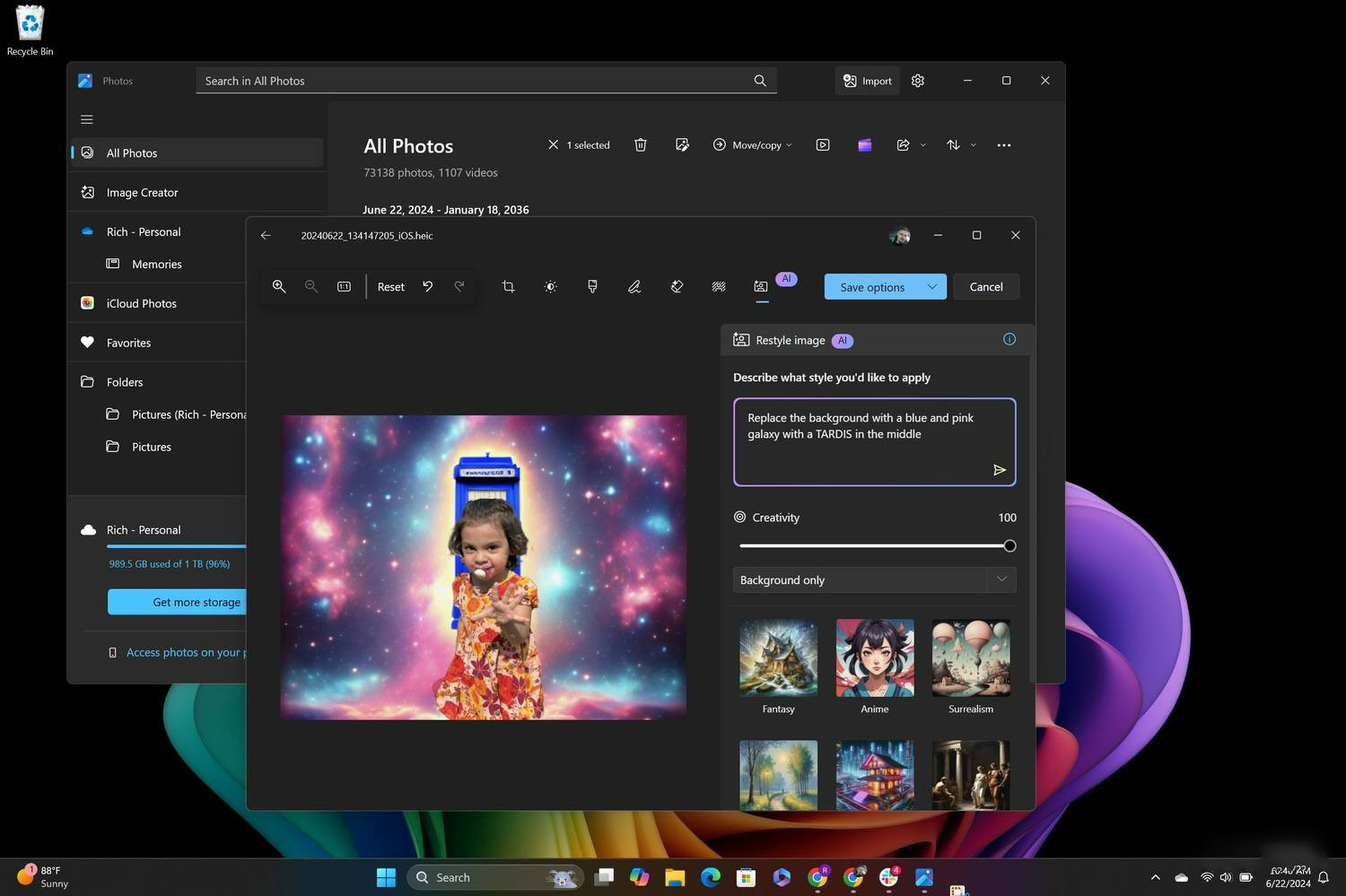This screenshot has height=896, width=1346.
Task: Apply the Fantasy style thumbnail
Action: [778, 657]
